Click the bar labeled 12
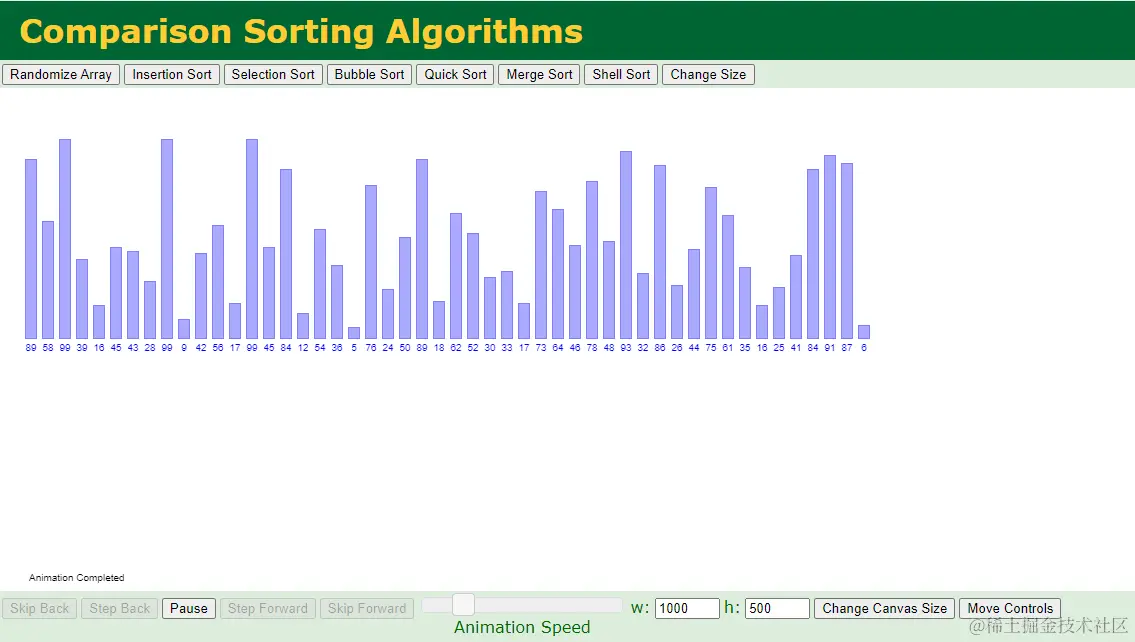This screenshot has width=1135, height=642. pos(303,326)
